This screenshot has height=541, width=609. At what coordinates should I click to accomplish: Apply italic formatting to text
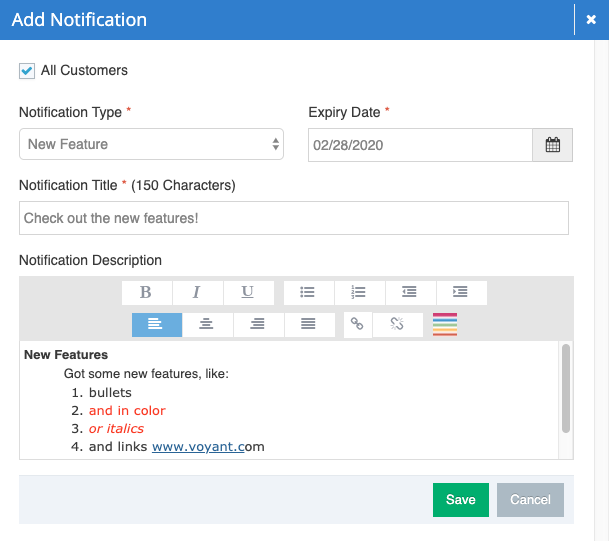point(197,292)
